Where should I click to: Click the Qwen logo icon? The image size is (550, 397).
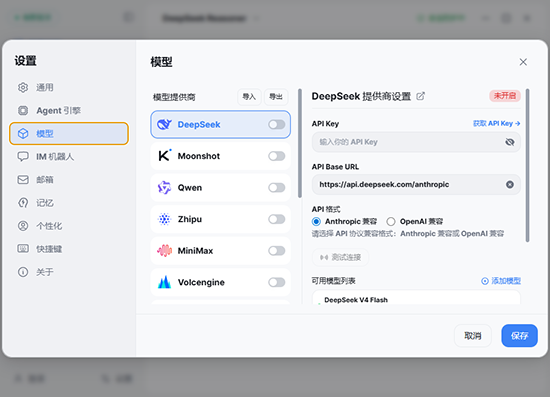coord(164,188)
